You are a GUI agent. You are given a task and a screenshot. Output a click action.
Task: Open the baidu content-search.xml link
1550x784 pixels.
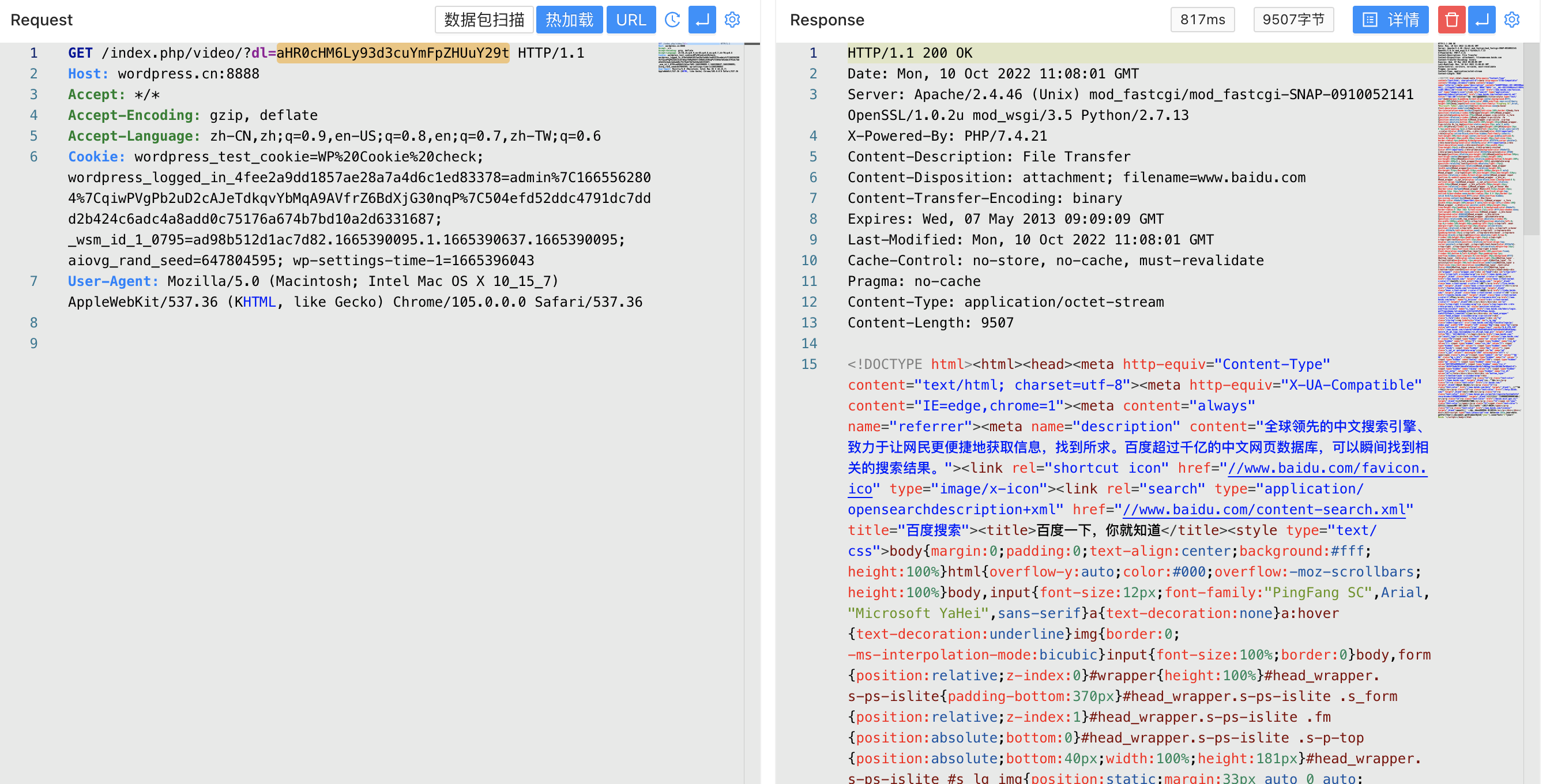coord(1263,510)
